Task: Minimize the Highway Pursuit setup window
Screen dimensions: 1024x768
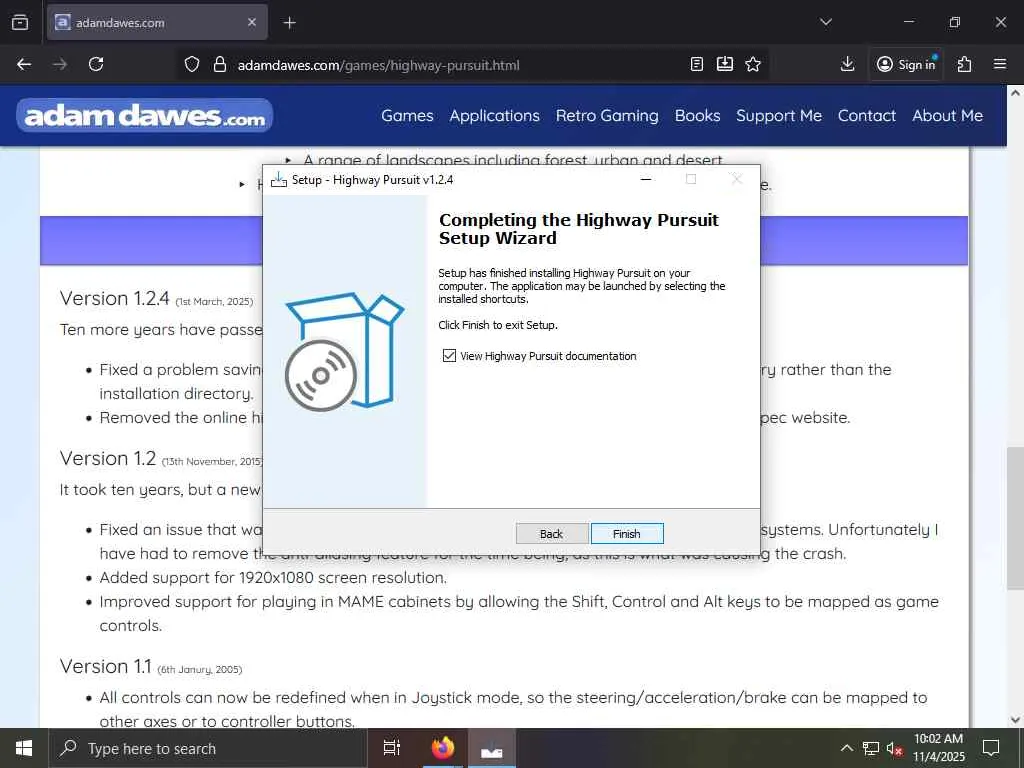Action: tap(646, 179)
